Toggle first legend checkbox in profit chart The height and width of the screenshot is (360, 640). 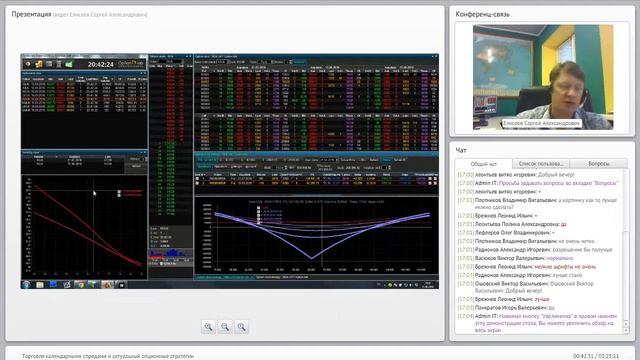(258, 208)
